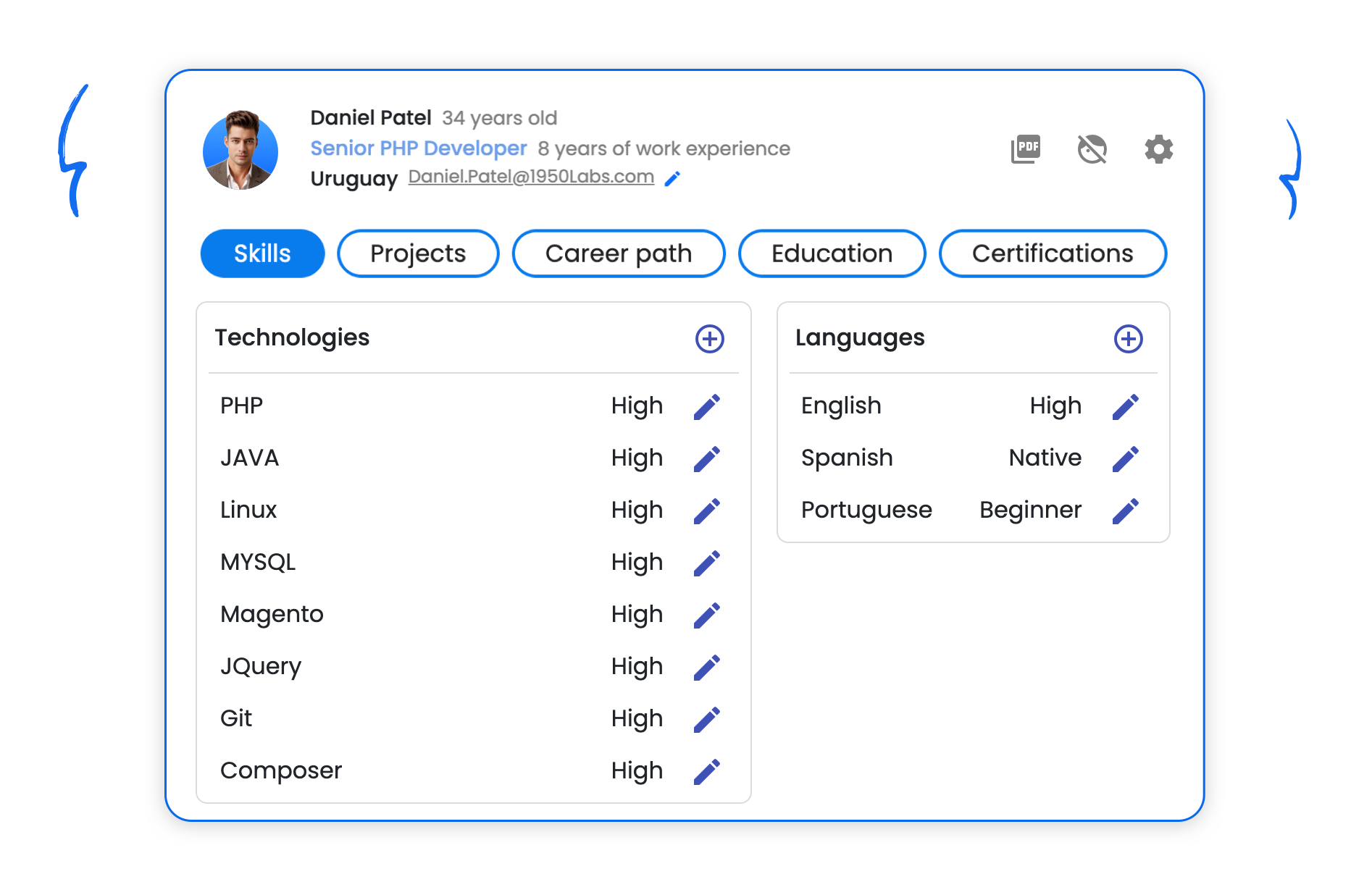
Task: Switch to the Projects tab
Action: (x=418, y=253)
